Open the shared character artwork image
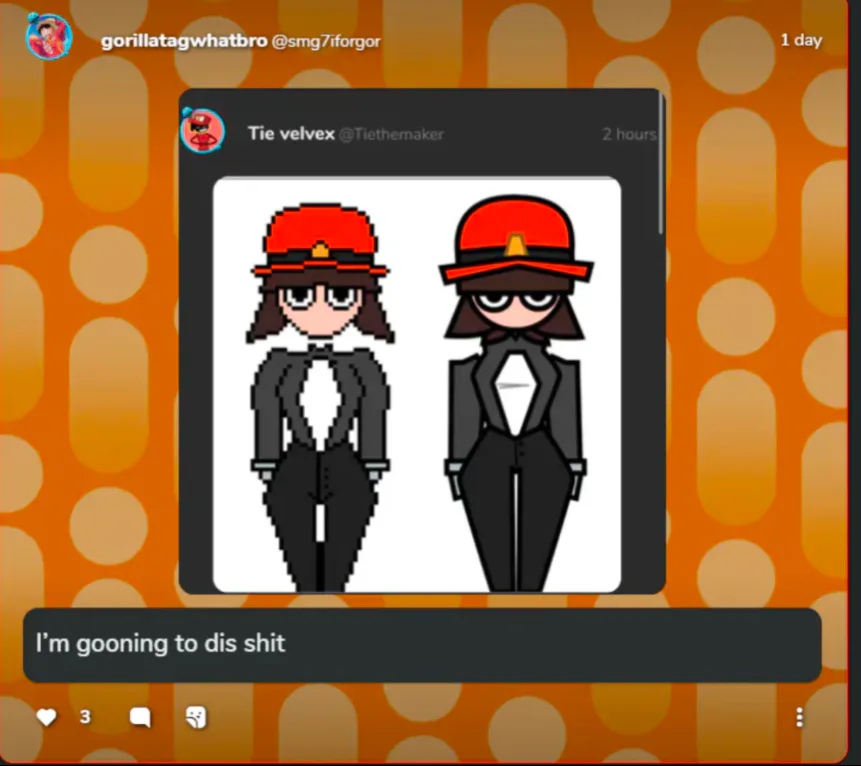 pos(417,384)
